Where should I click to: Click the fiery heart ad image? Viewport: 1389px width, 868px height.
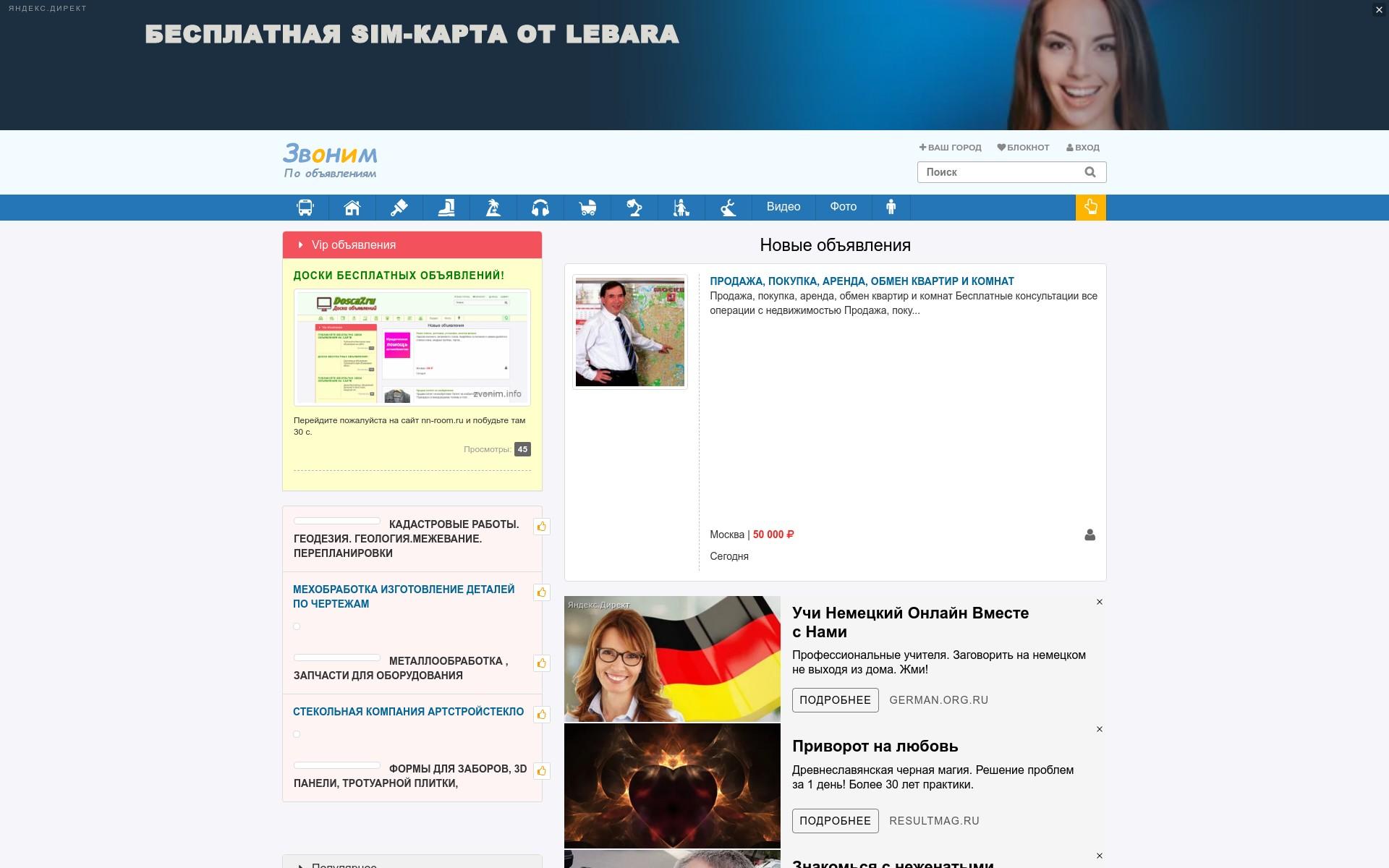(x=672, y=786)
